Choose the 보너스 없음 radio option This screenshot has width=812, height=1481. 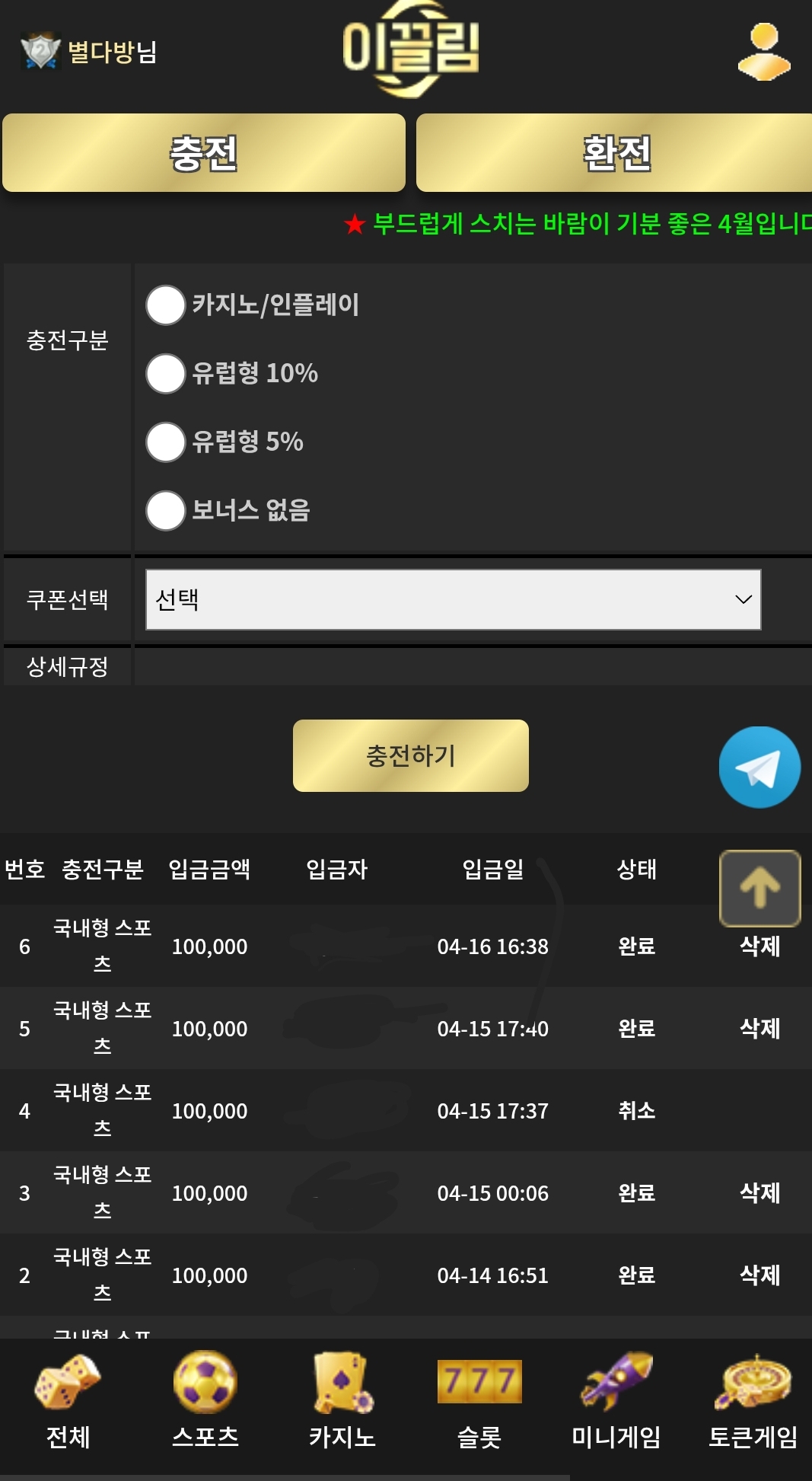[x=166, y=511]
